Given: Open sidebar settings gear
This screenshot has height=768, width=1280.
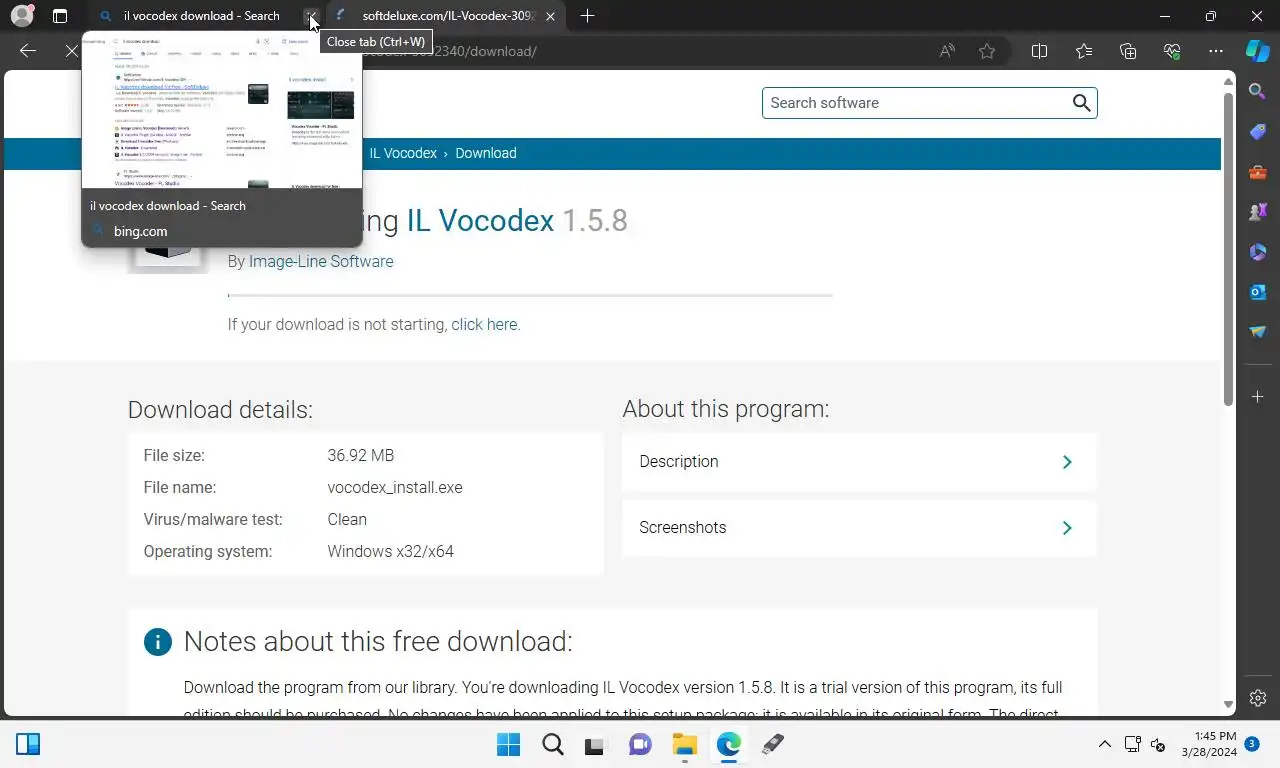Looking at the screenshot, I should (x=1258, y=698).
